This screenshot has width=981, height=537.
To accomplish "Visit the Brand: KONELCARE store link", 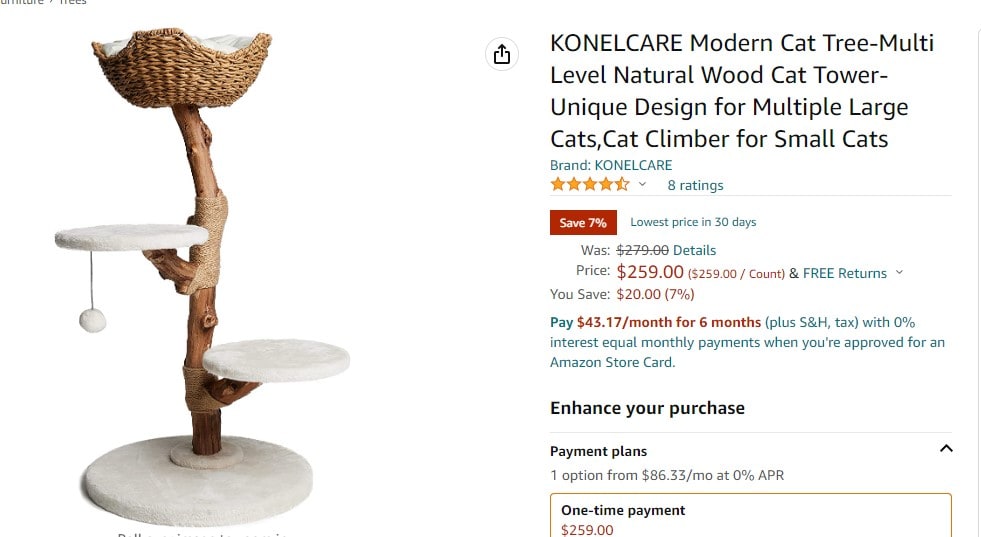I will pyautogui.click(x=611, y=165).
